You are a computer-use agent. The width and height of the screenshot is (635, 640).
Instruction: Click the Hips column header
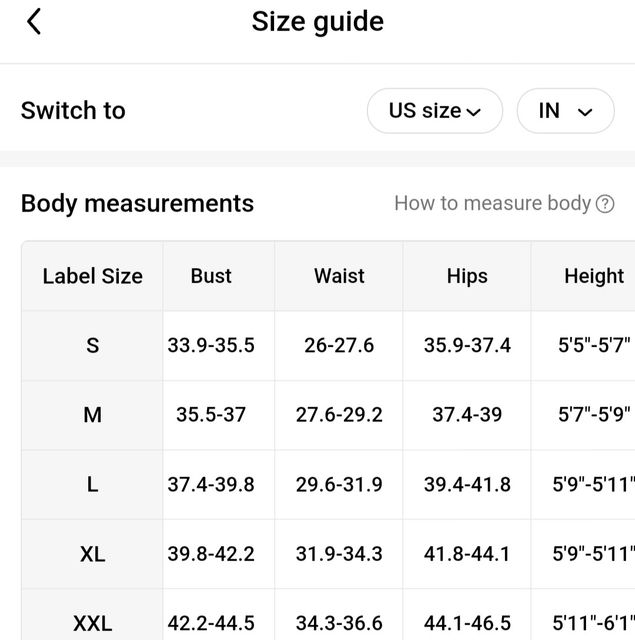pyautogui.click(x=467, y=276)
